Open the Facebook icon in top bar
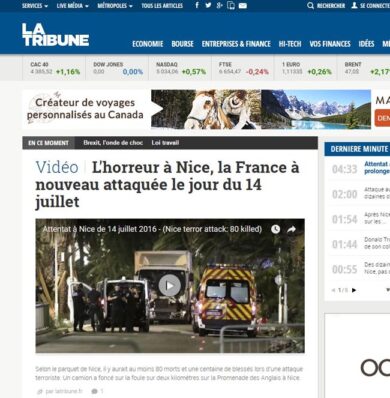This screenshot has height=398, width=390. pyautogui.click(x=197, y=5)
